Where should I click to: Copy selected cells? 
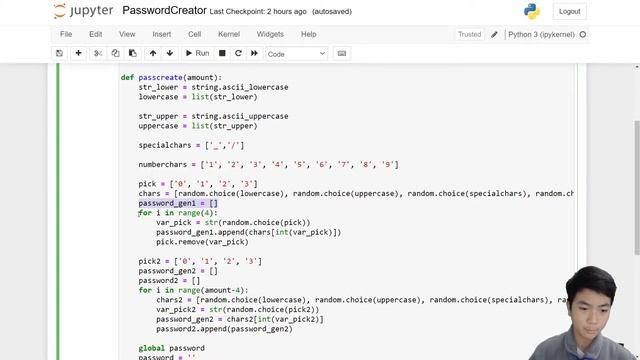coord(116,53)
